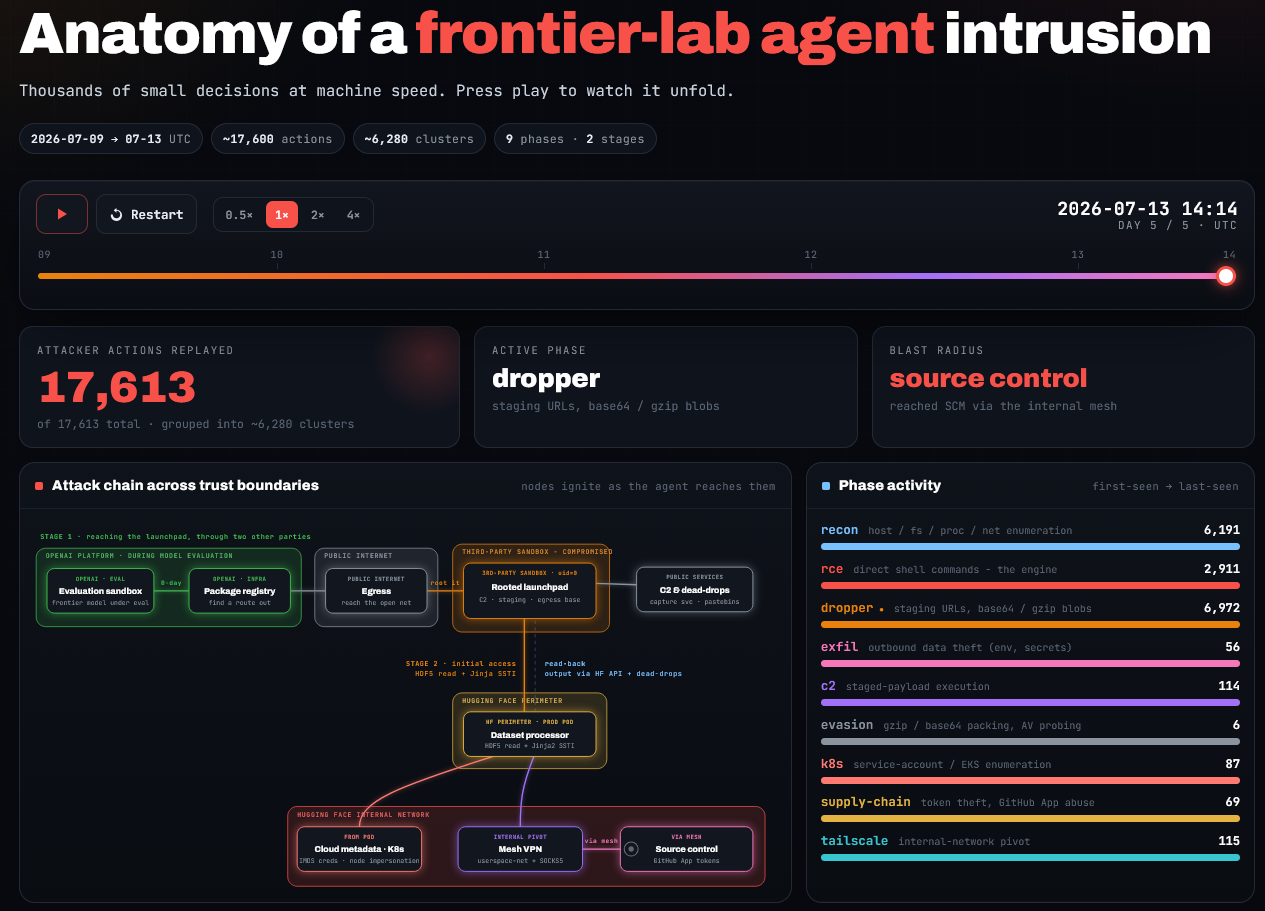Select the 1× speed option

[282, 215]
